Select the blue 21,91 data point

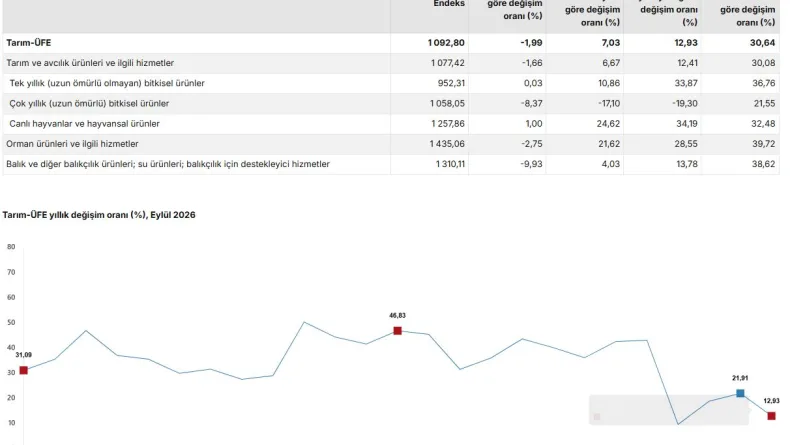pyautogui.click(x=740, y=393)
